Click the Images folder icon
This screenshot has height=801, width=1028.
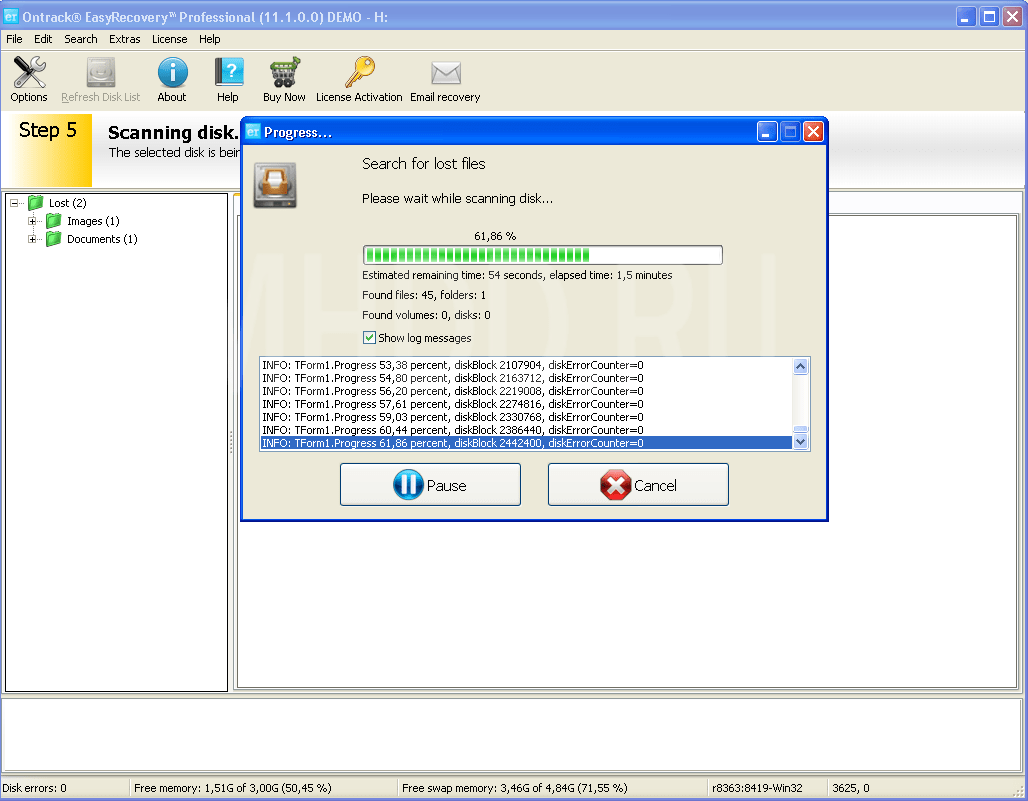tap(54, 221)
